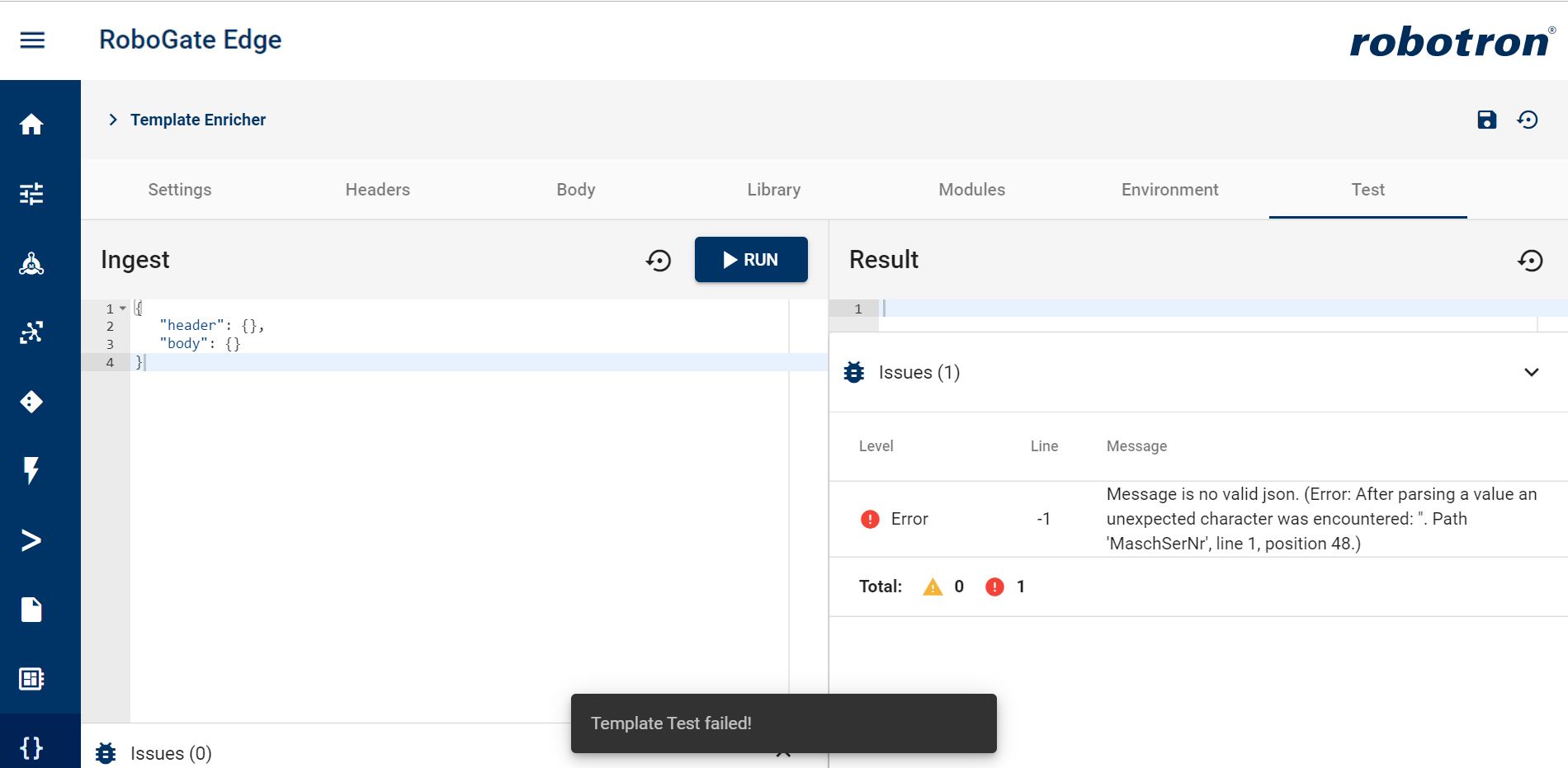Reset the Result panel with the restore icon
This screenshot has height=768, width=1568.
pyautogui.click(x=1531, y=261)
